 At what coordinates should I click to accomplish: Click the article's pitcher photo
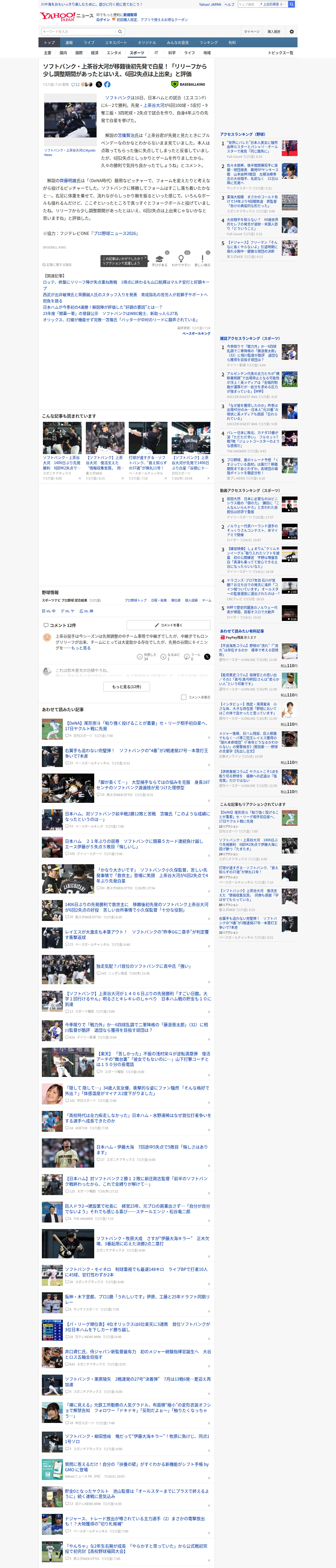(x=70, y=120)
